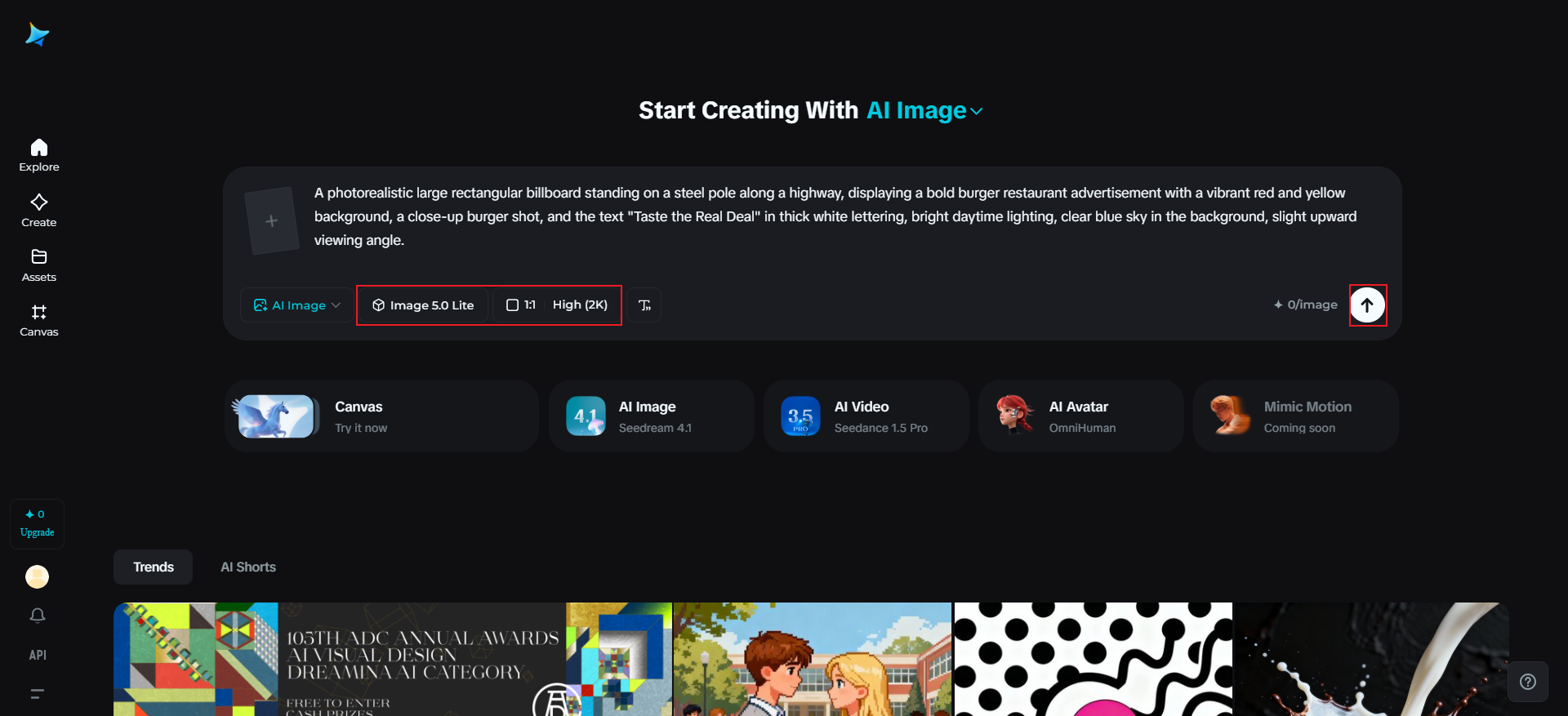Open the milk splash thumbnail
1568x716 pixels.
tap(1371, 660)
